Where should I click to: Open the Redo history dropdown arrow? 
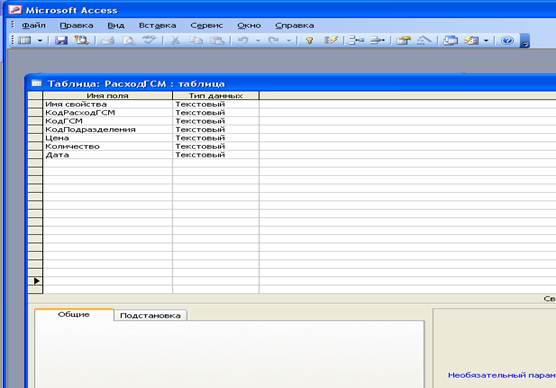coord(289,40)
